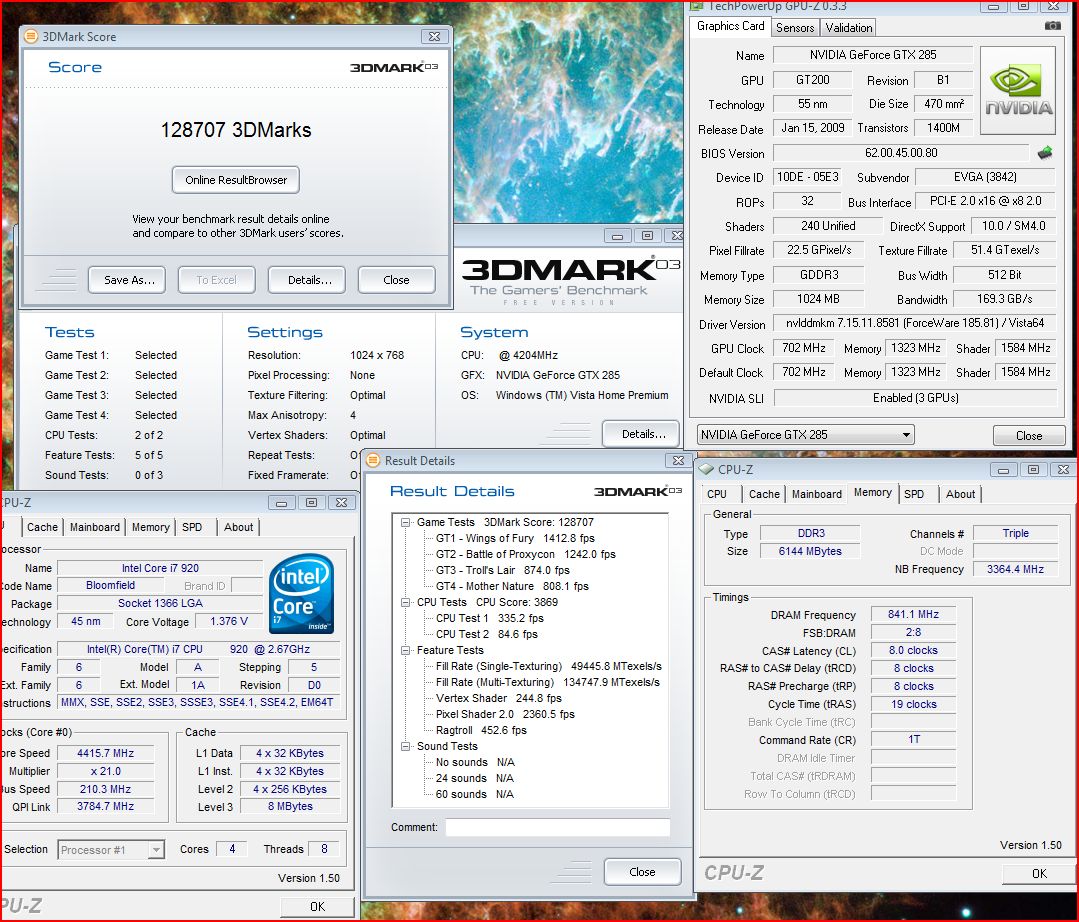Click OK in the right CPU-Z window
Screen dimensions: 1079x922
[x=1039, y=873]
